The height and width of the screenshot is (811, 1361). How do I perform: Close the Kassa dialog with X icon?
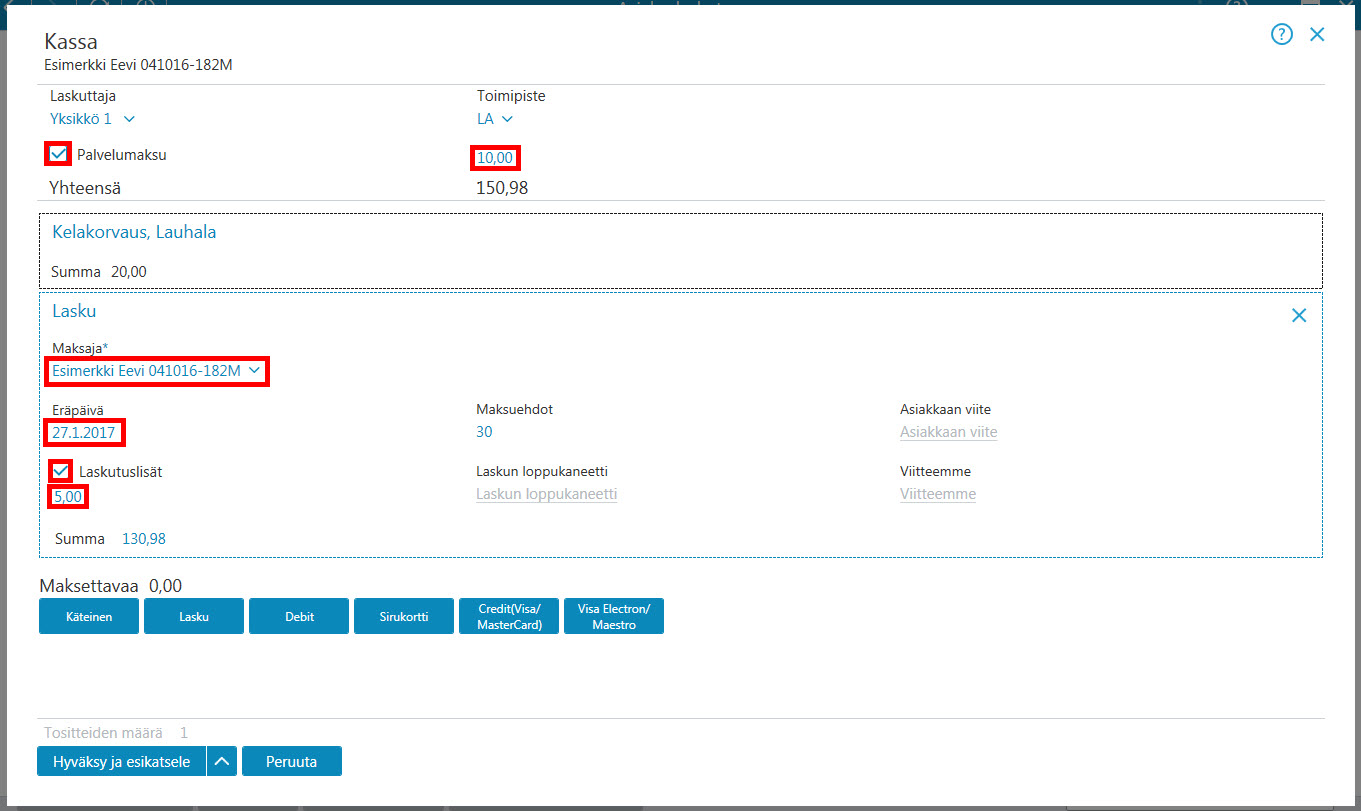tap(1317, 34)
